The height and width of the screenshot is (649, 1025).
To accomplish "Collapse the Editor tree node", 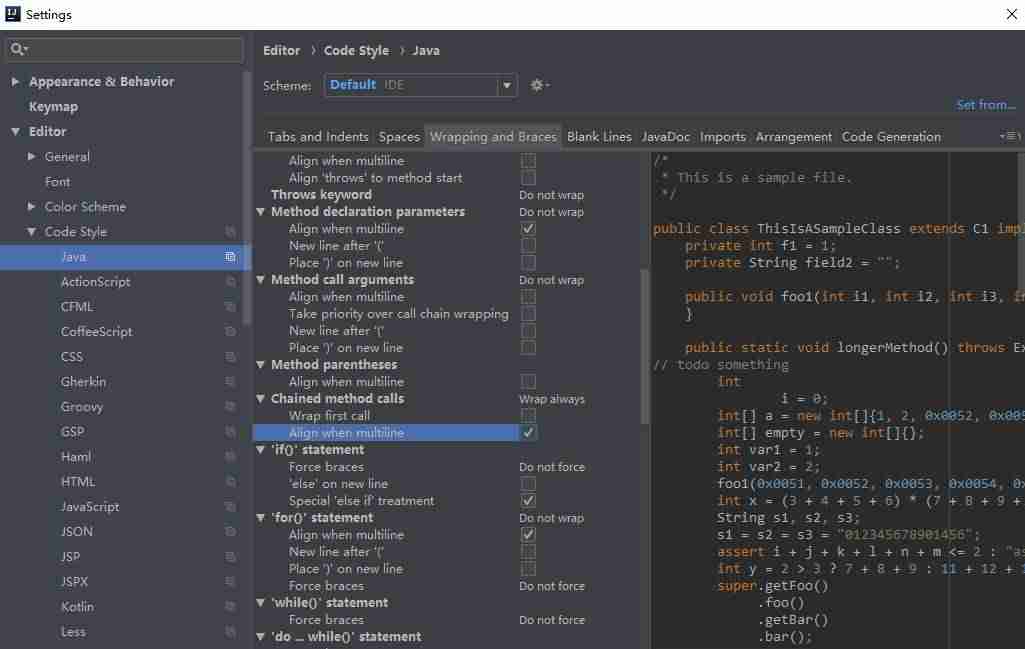I will pos(15,131).
